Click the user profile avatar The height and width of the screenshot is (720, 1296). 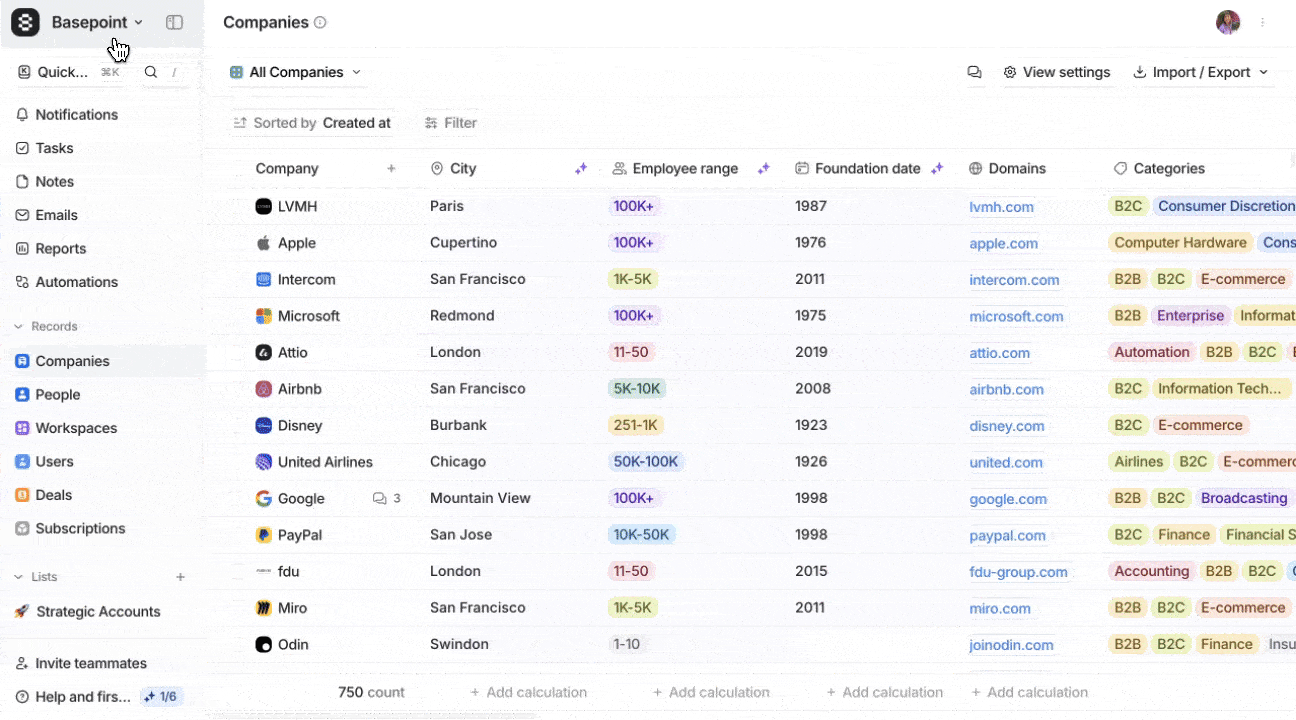click(1228, 22)
